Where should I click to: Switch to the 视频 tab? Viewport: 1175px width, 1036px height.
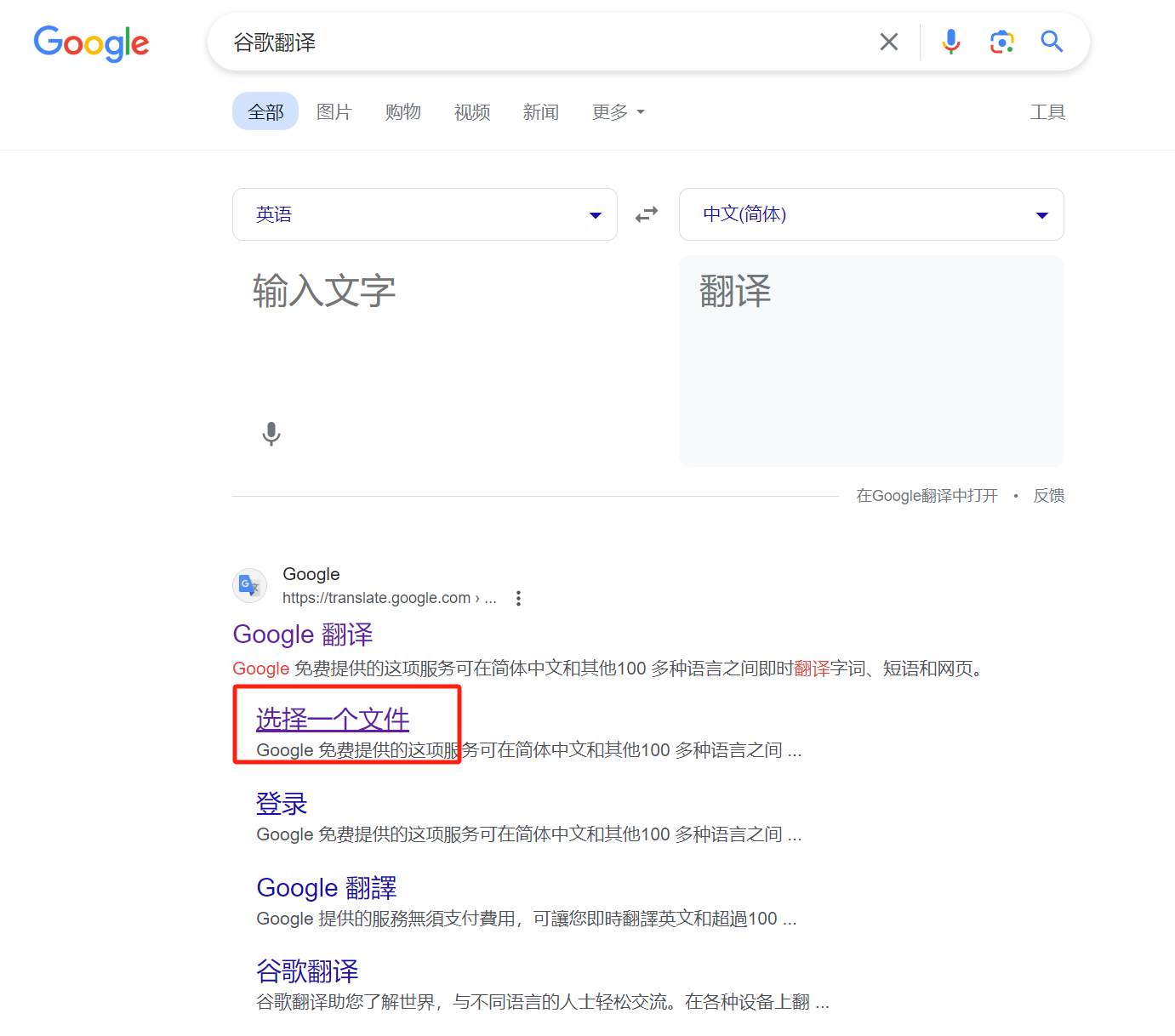(x=472, y=112)
